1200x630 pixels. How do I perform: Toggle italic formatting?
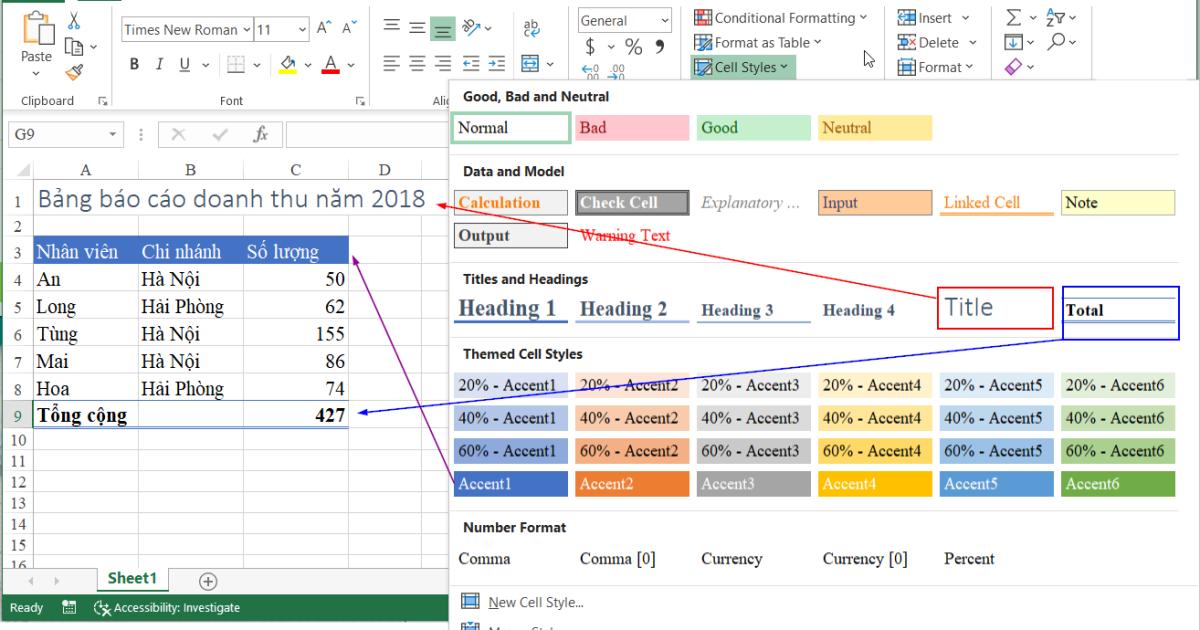click(x=159, y=62)
